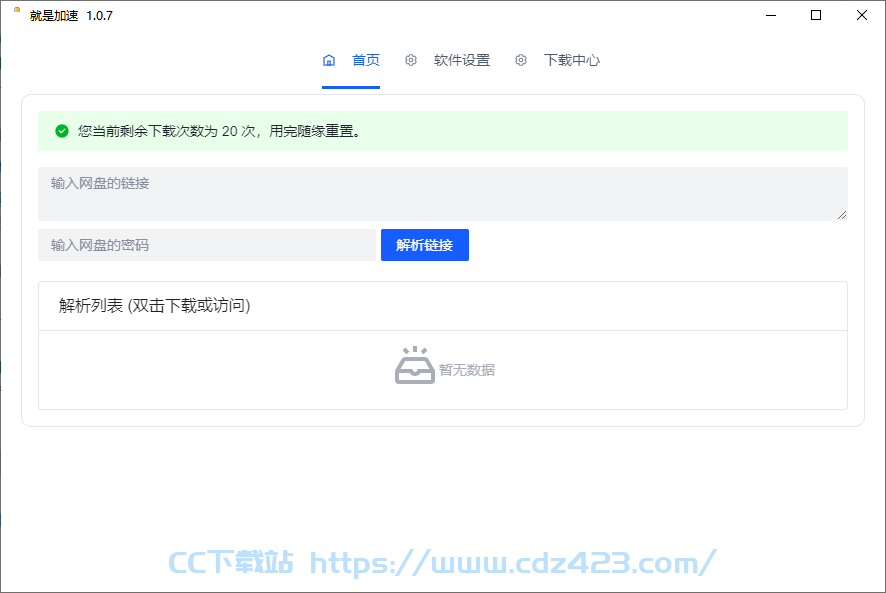This screenshot has height=593, width=886.
Task: Click the 解析列表 header text
Action: pos(154,306)
